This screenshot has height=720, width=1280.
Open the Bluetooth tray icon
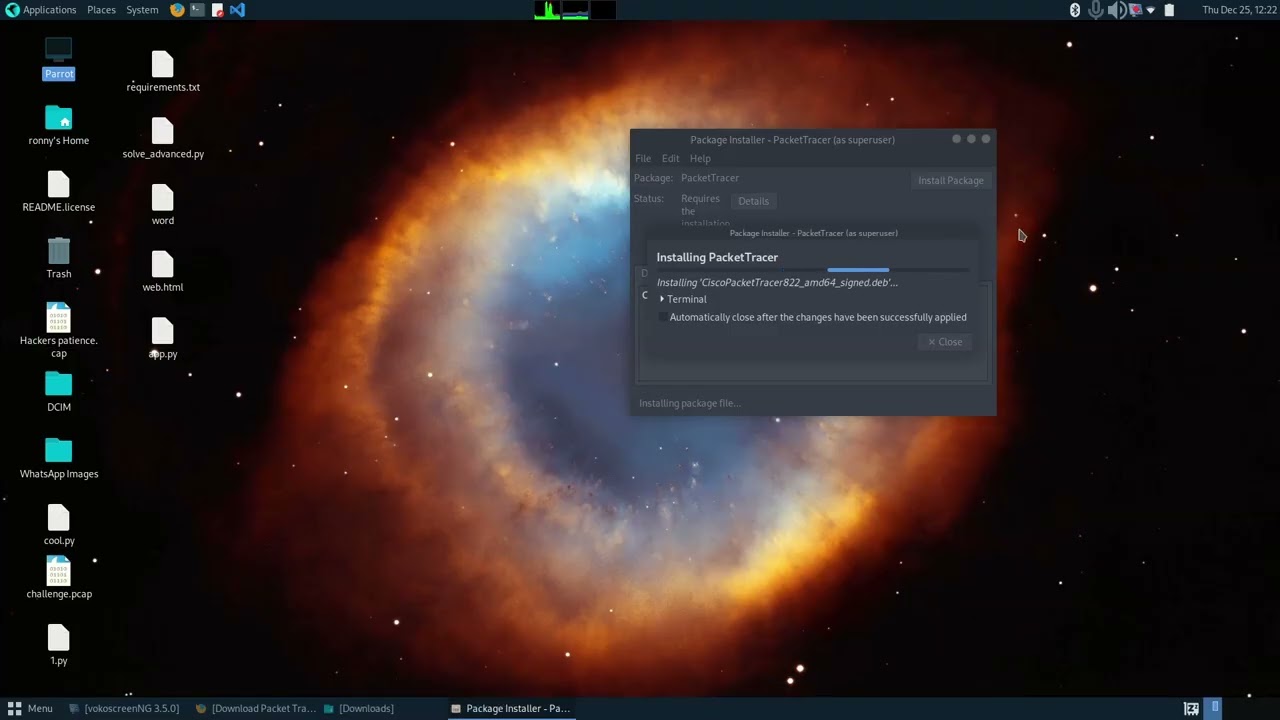(x=1076, y=10)
